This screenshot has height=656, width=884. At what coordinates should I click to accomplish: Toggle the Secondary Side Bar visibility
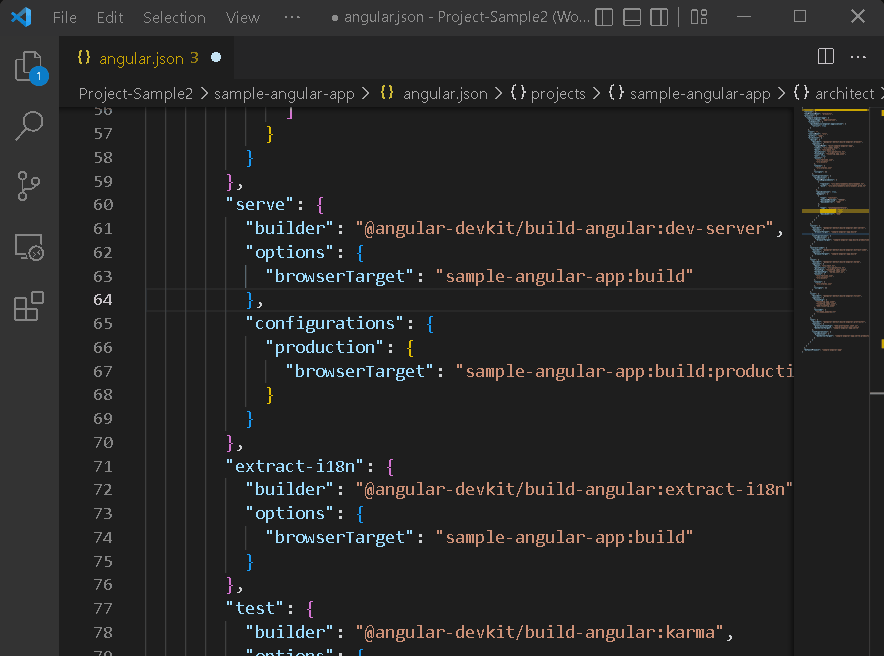pyautogui.click(x=659, y=17)
